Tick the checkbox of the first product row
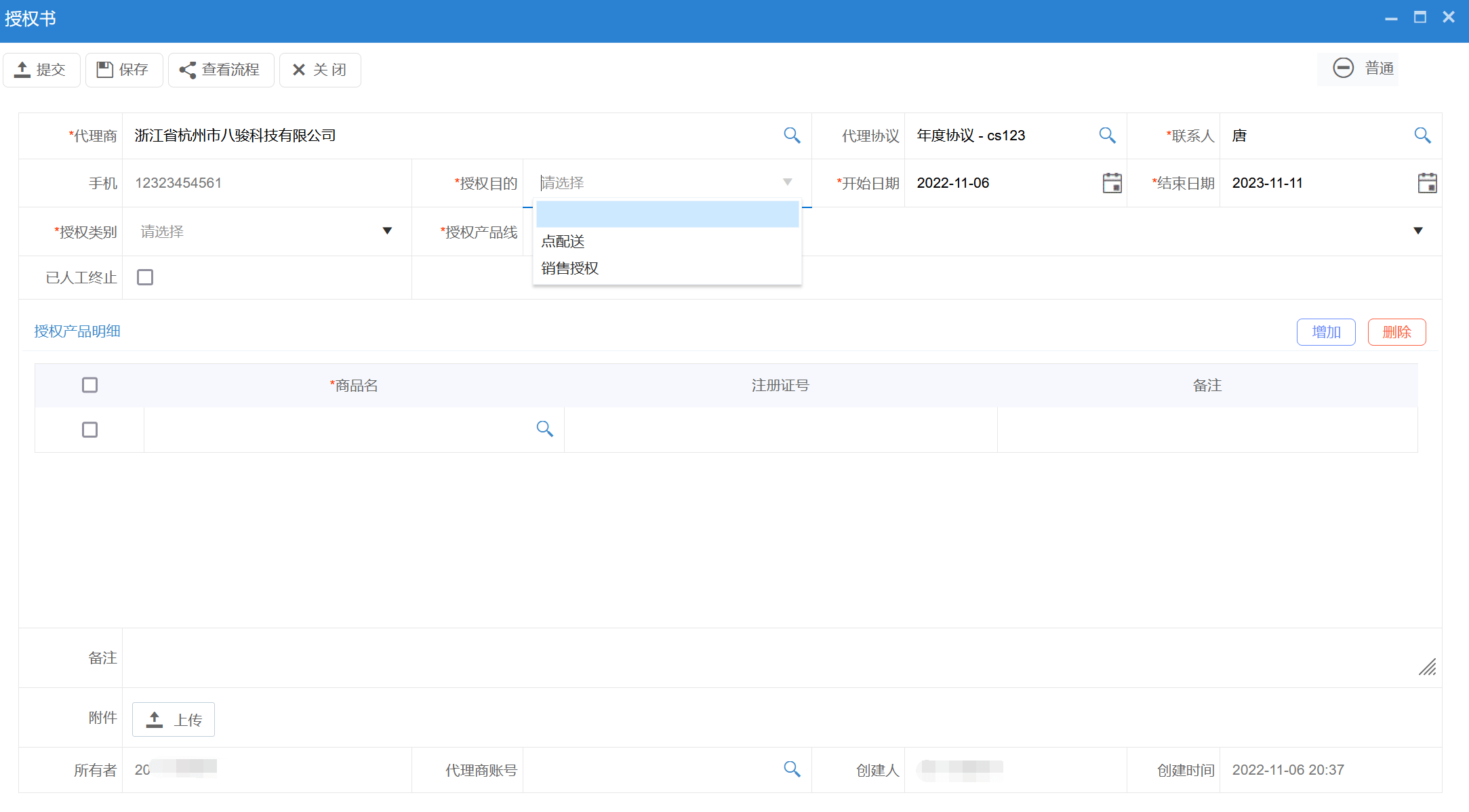 (x=89, y=429)
